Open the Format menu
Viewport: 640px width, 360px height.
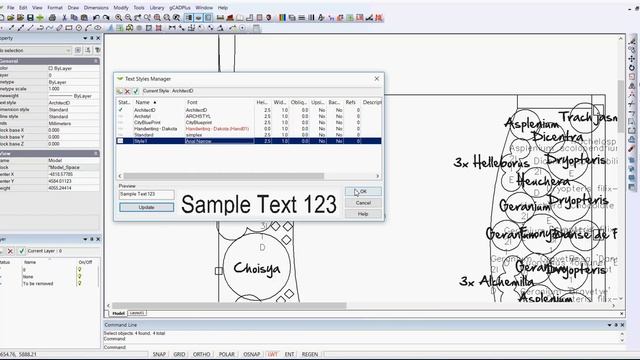[55, 7]
